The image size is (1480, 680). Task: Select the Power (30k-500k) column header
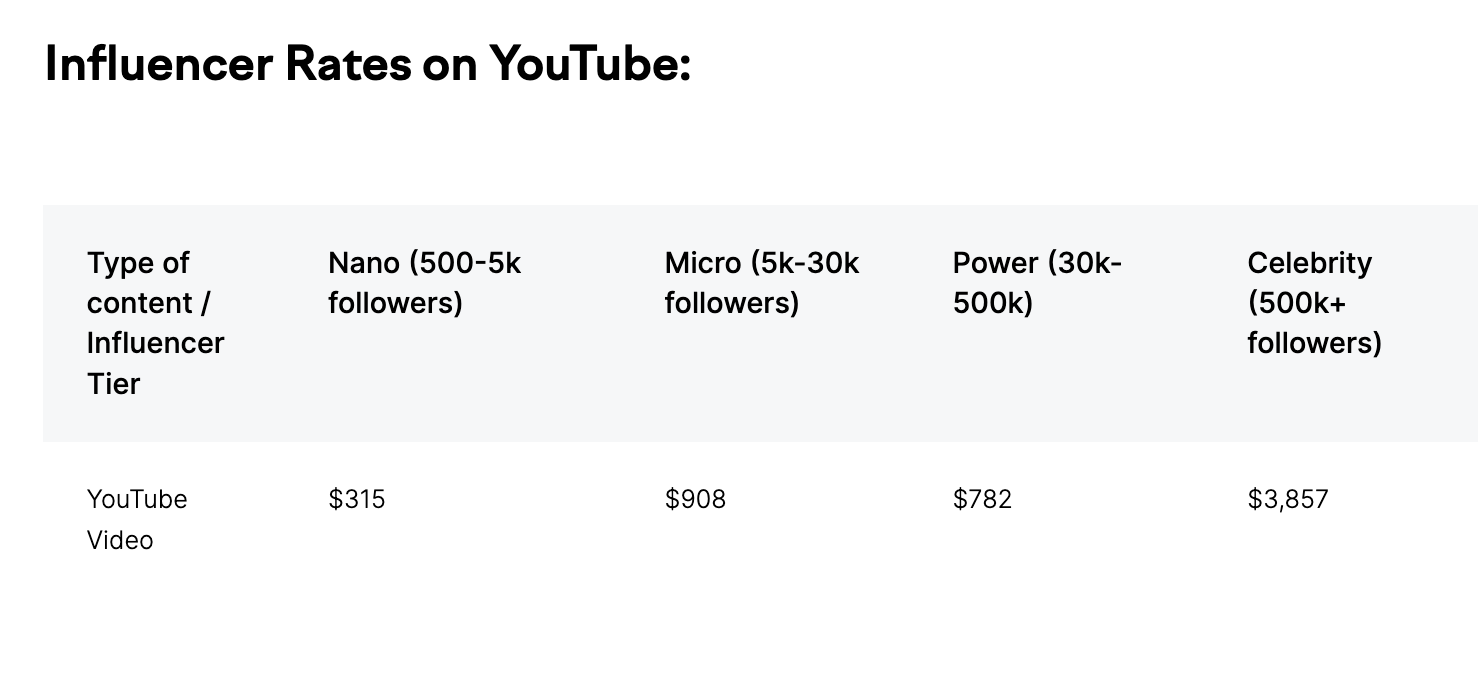(x=1037, y=282)
